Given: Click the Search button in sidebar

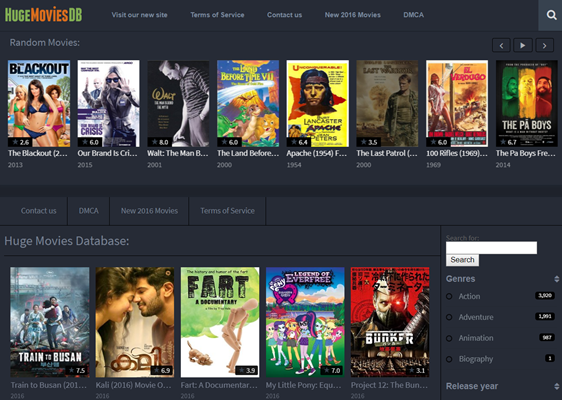Looking at the screenshot, I should click(462, 260).
